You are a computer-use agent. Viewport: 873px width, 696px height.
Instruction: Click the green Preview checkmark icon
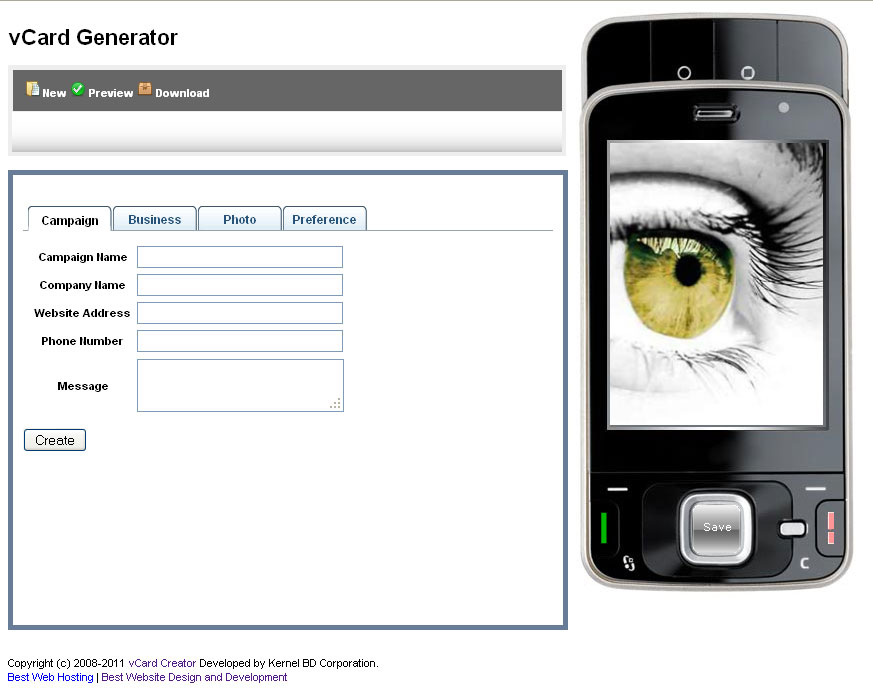pyautogui.click(x=78, y=89)
